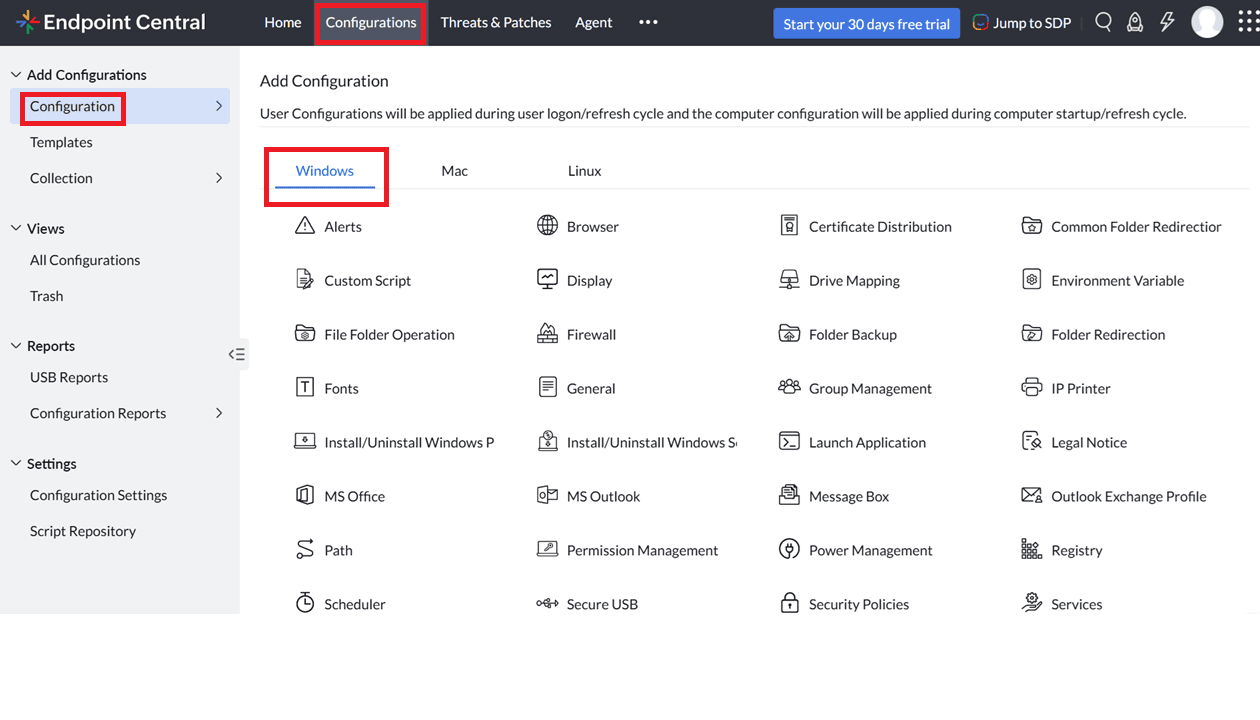Viewport: 1260px width, 720px height.
Task: Open the user profile avatar
Action: pos(1208,22)
